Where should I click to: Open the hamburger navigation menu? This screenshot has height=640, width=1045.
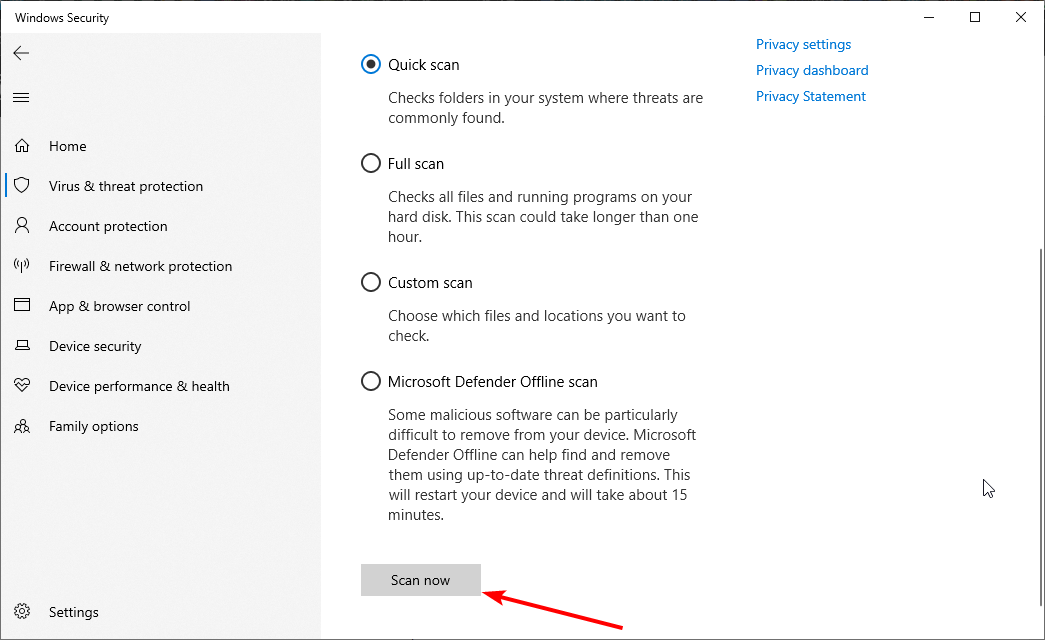[x=21, y=97]
